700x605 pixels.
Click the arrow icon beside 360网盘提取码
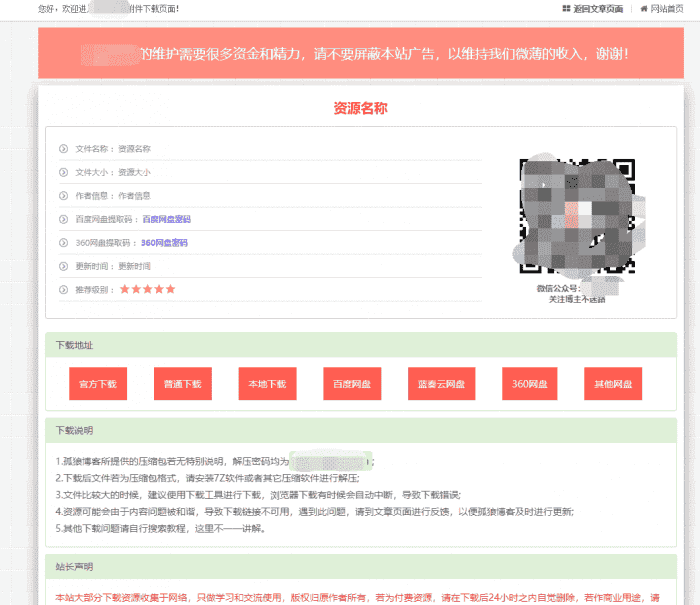point(64,242)
